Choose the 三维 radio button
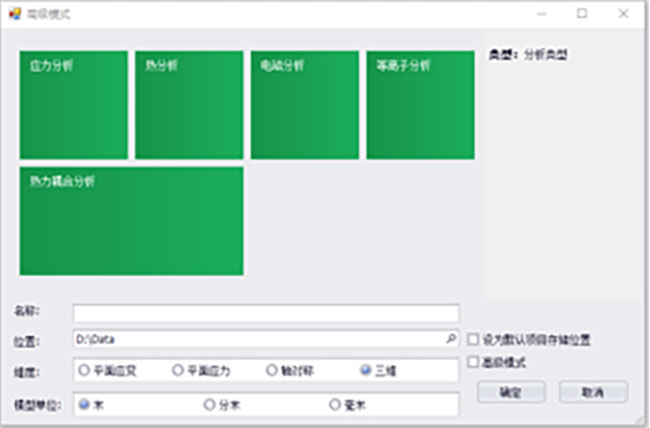The height and width of the screenshot is (428, 650). pyautogui.click(x=365, y=371)
